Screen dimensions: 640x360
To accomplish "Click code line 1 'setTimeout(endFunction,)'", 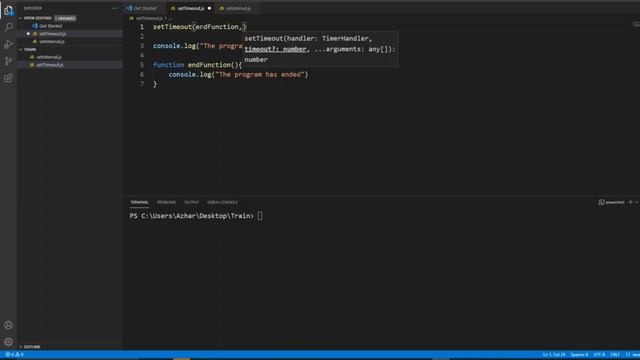I will pyautogui.click(x=200, y=27).
